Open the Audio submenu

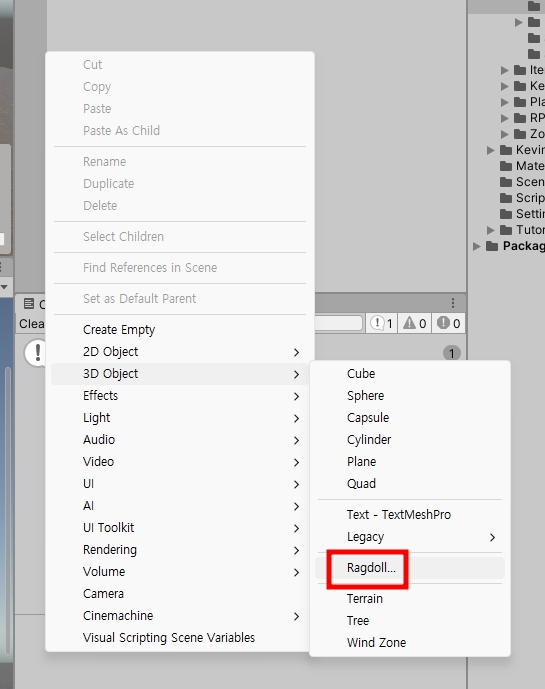[x=180, y=439]
